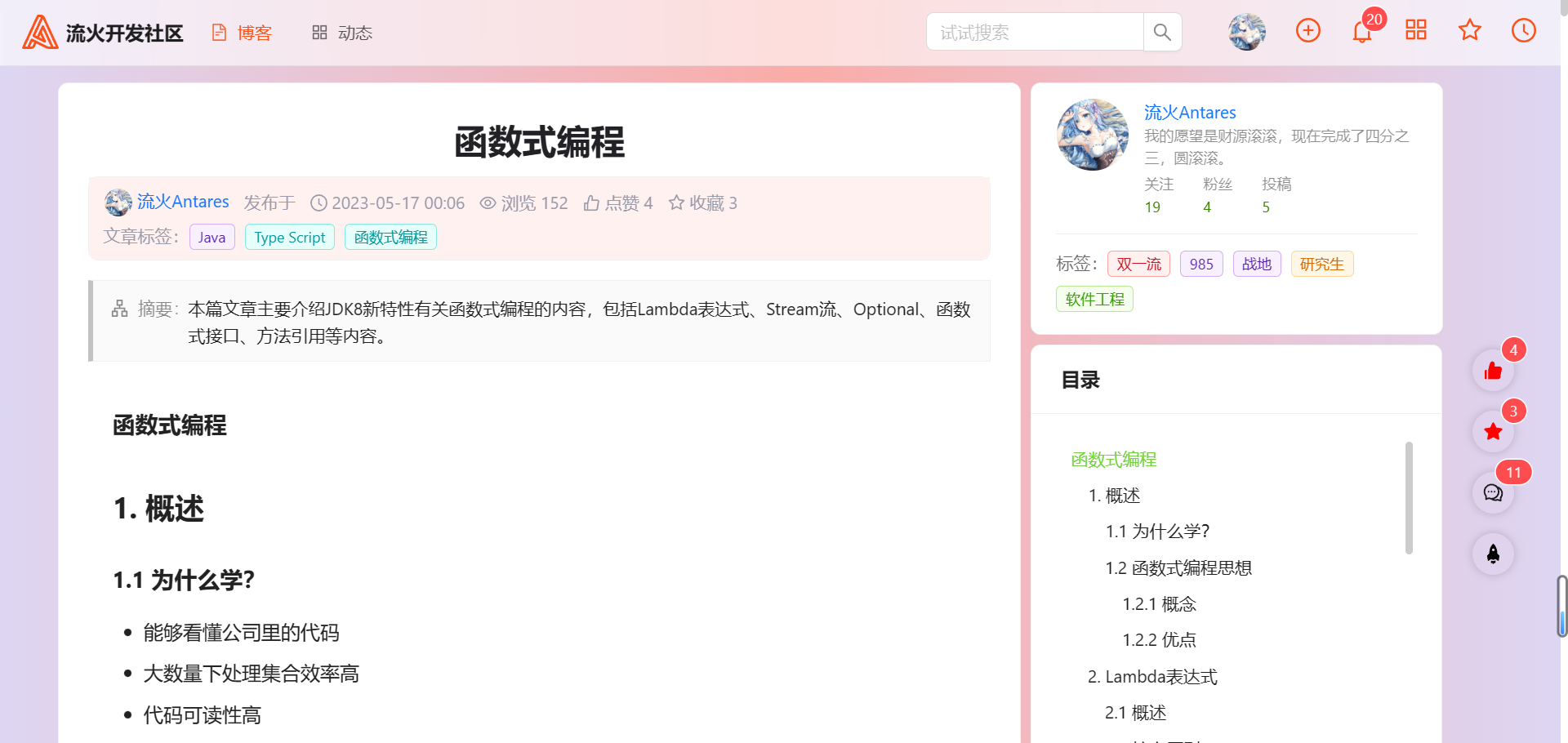
Task: Jump to 1.2.2 优点 in contents
Action: [1159, 640]
